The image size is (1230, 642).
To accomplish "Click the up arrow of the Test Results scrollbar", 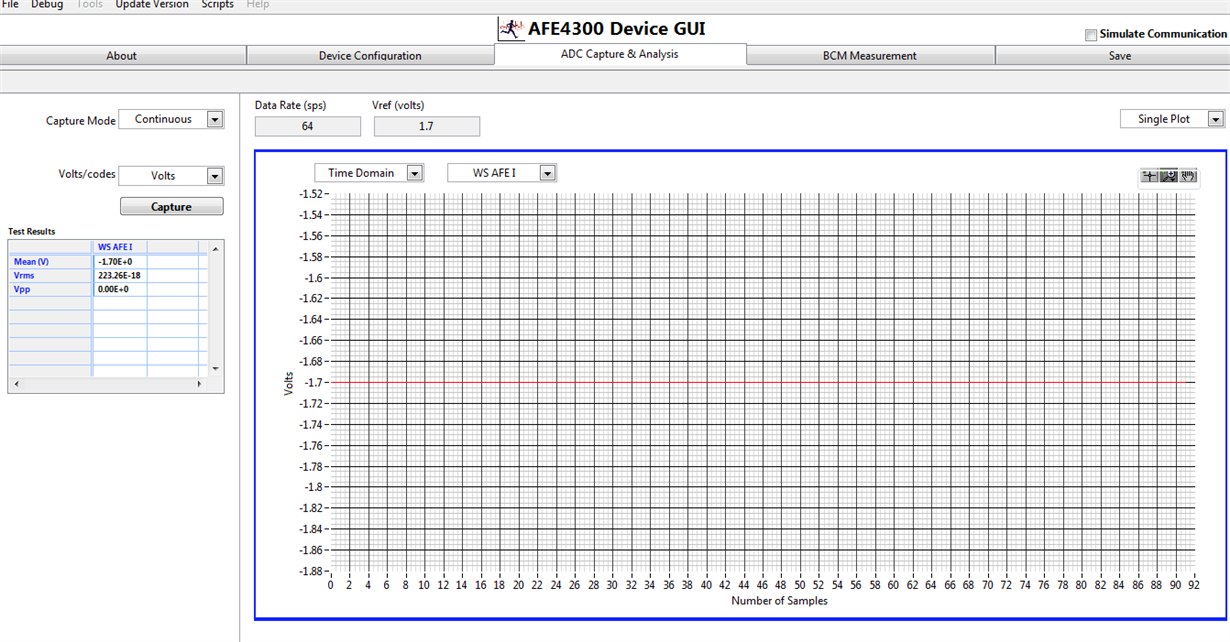I will (x=216, y=247).
